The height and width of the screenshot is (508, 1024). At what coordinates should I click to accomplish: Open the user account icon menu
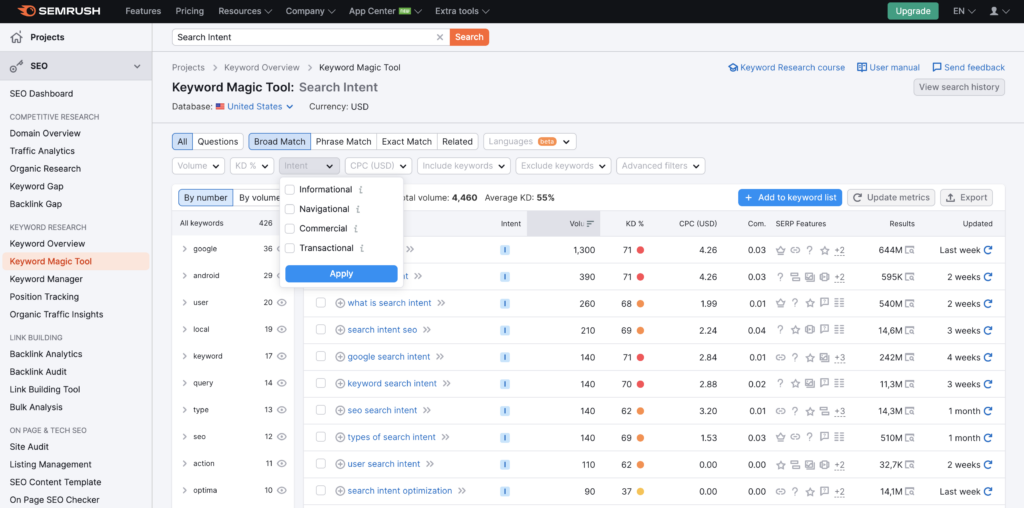pyautogui.click(x=999, y=11)
